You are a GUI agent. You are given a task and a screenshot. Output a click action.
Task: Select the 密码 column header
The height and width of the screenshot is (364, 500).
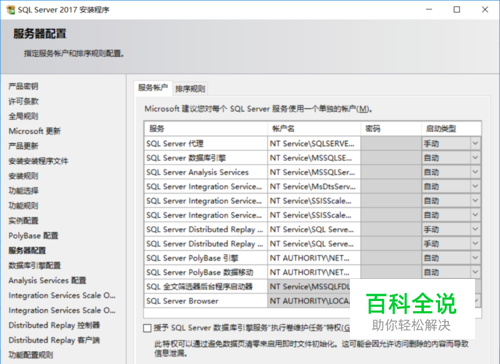point(391,129)
